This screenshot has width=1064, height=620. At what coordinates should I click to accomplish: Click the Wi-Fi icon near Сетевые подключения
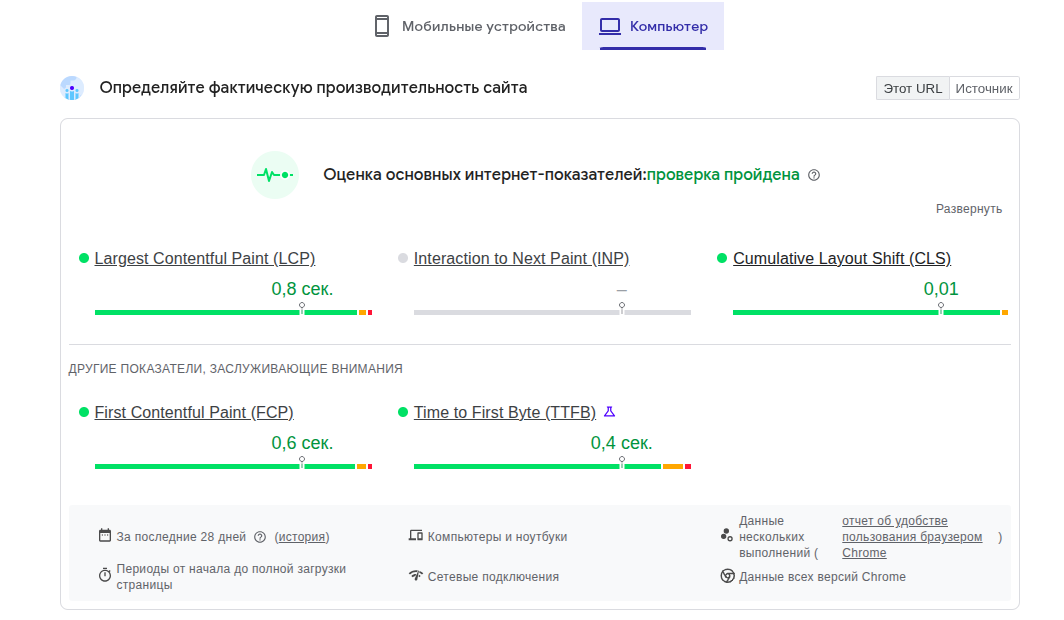(415, 576)
